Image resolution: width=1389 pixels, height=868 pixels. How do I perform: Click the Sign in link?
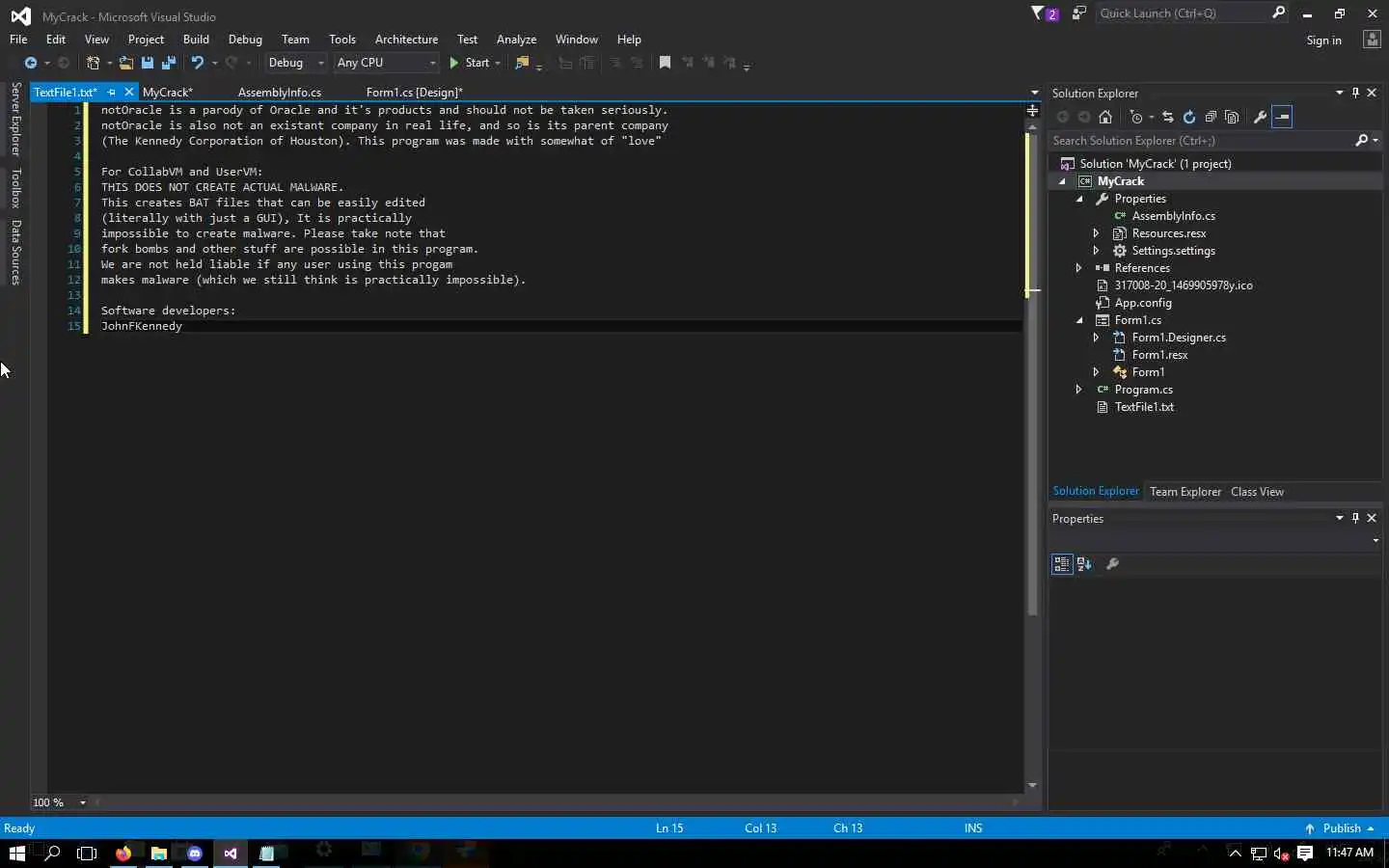(1323, 41)
